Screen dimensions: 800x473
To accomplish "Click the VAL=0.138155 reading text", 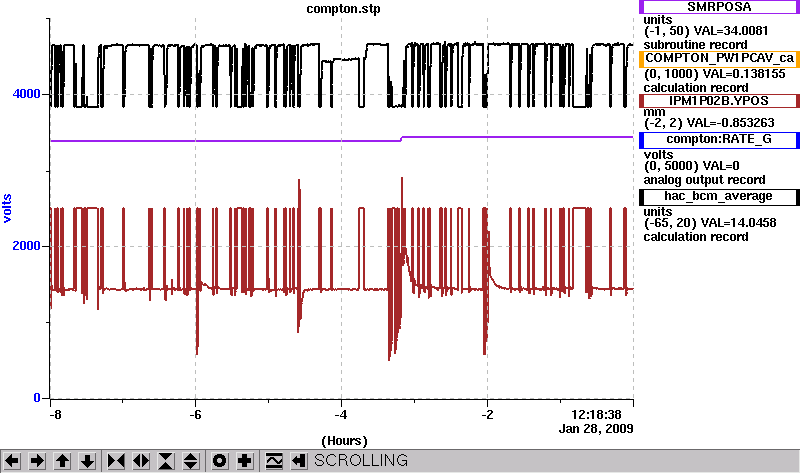I will coord(744,73).
